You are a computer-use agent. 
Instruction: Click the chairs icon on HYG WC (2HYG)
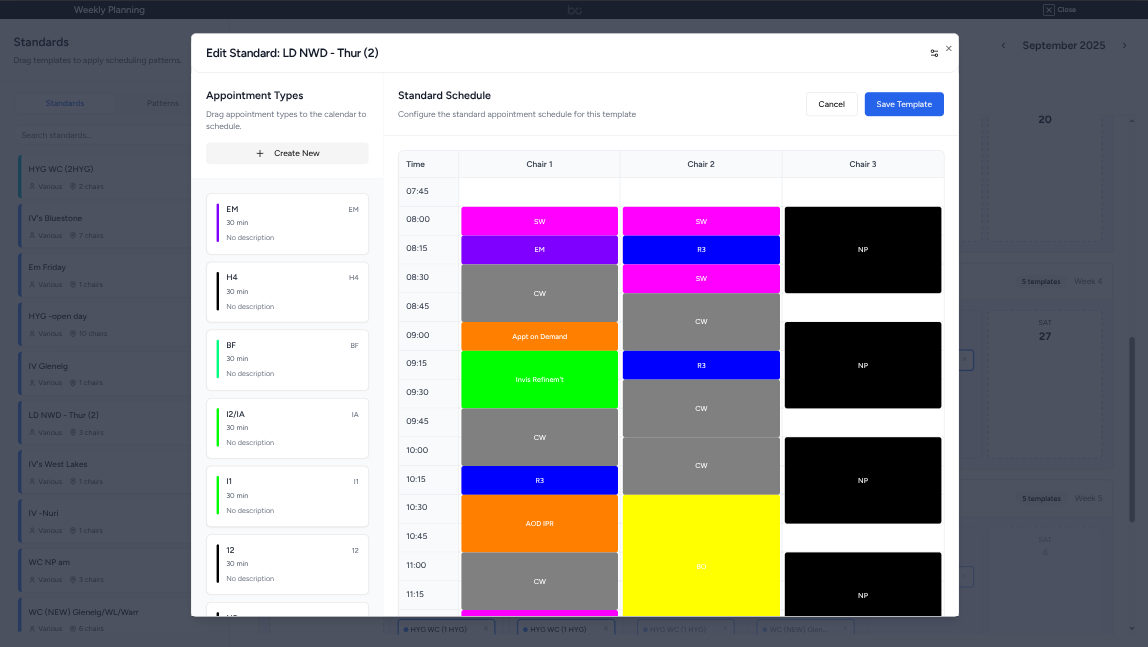pos(73,186)
